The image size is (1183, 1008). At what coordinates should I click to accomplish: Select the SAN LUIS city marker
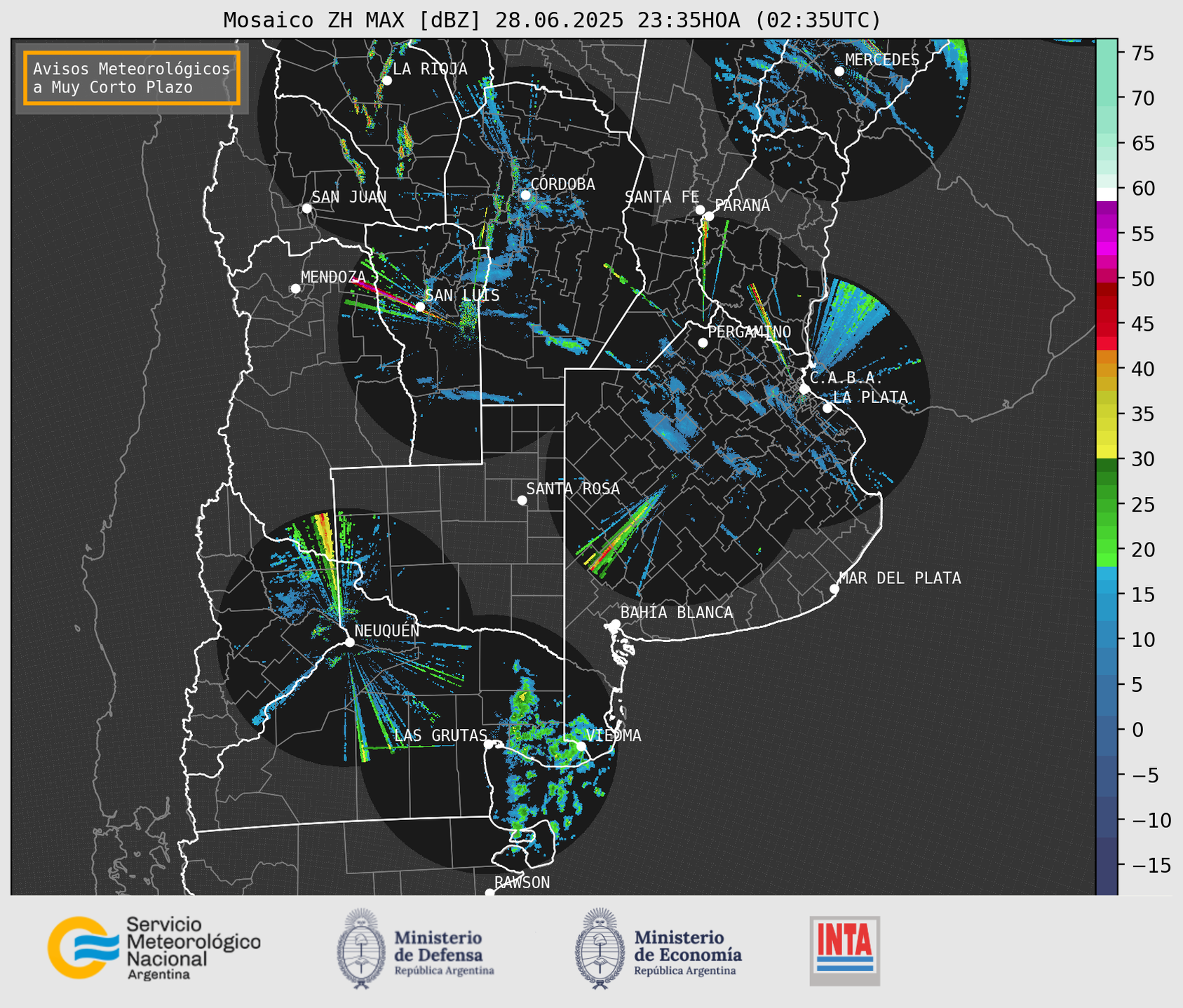tap(419, 307)
